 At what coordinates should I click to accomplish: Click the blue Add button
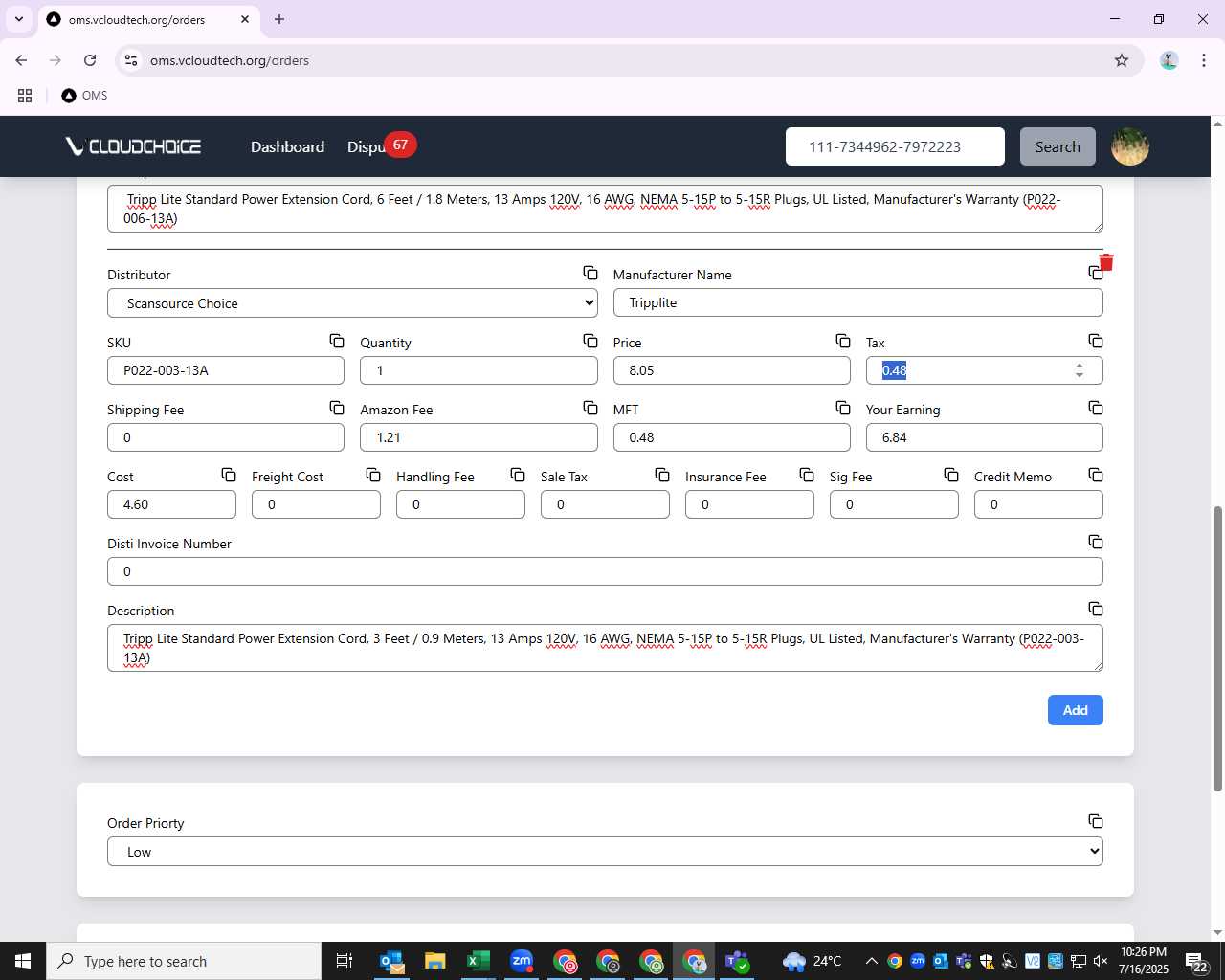tap(1075, 710)
